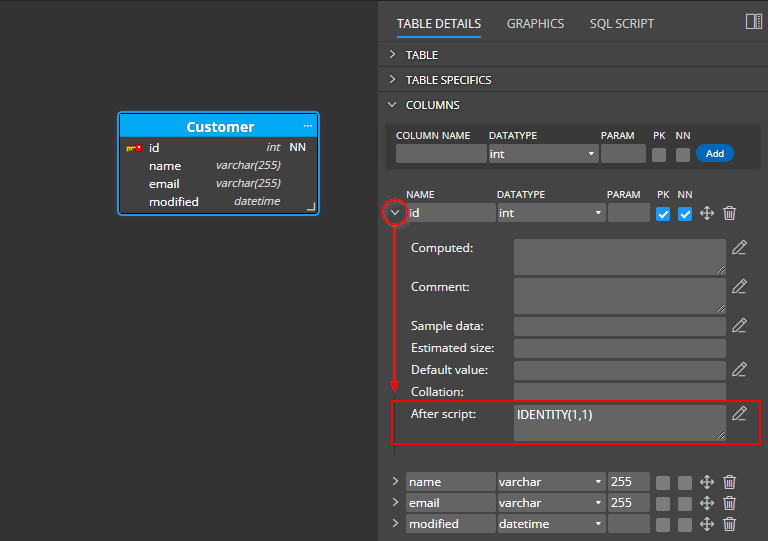Check NN for the modified column
The width and height of the screenshot is (768, 541).
685,525
